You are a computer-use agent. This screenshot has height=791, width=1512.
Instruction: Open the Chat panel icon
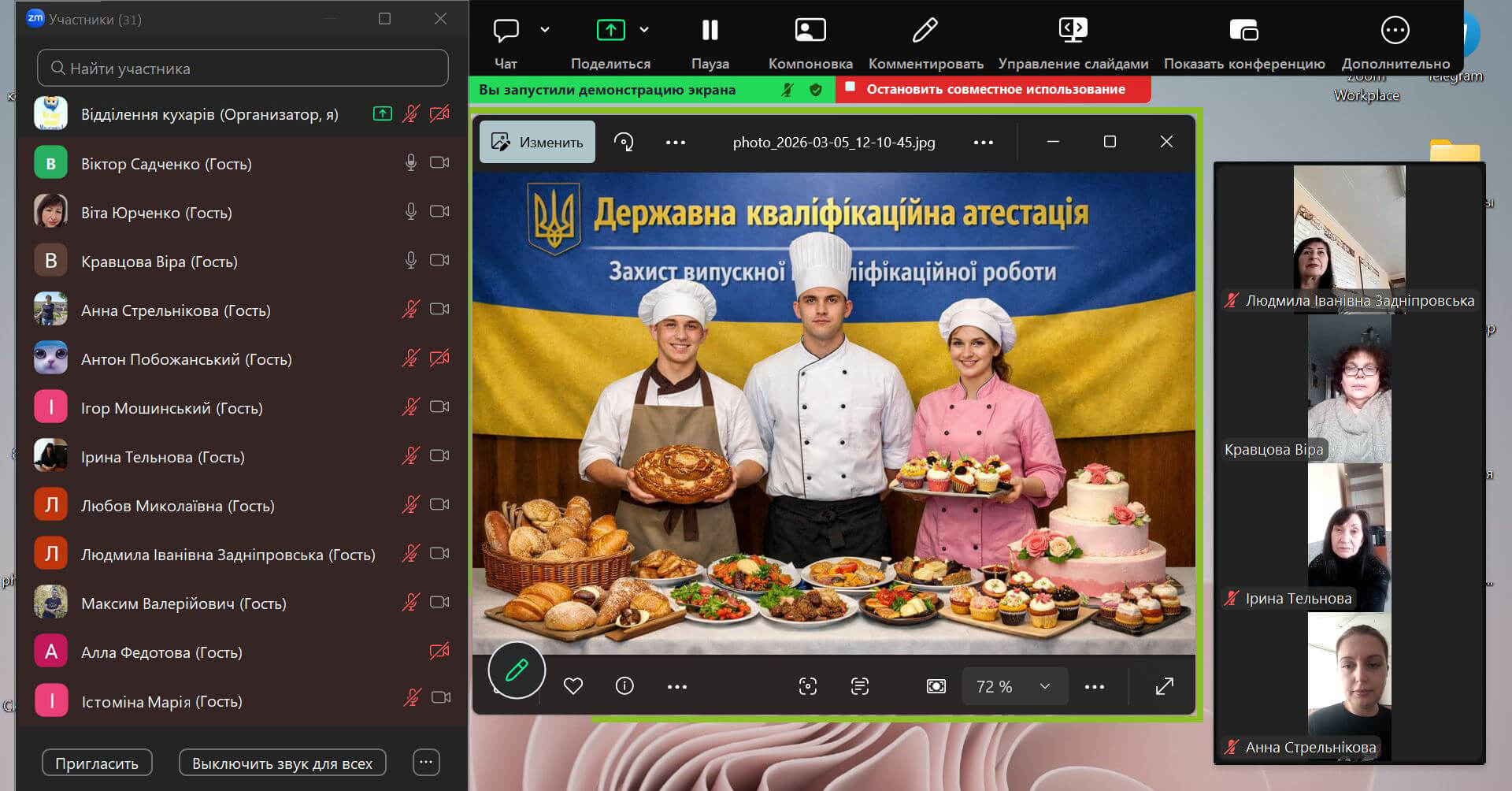click(506, 31)
